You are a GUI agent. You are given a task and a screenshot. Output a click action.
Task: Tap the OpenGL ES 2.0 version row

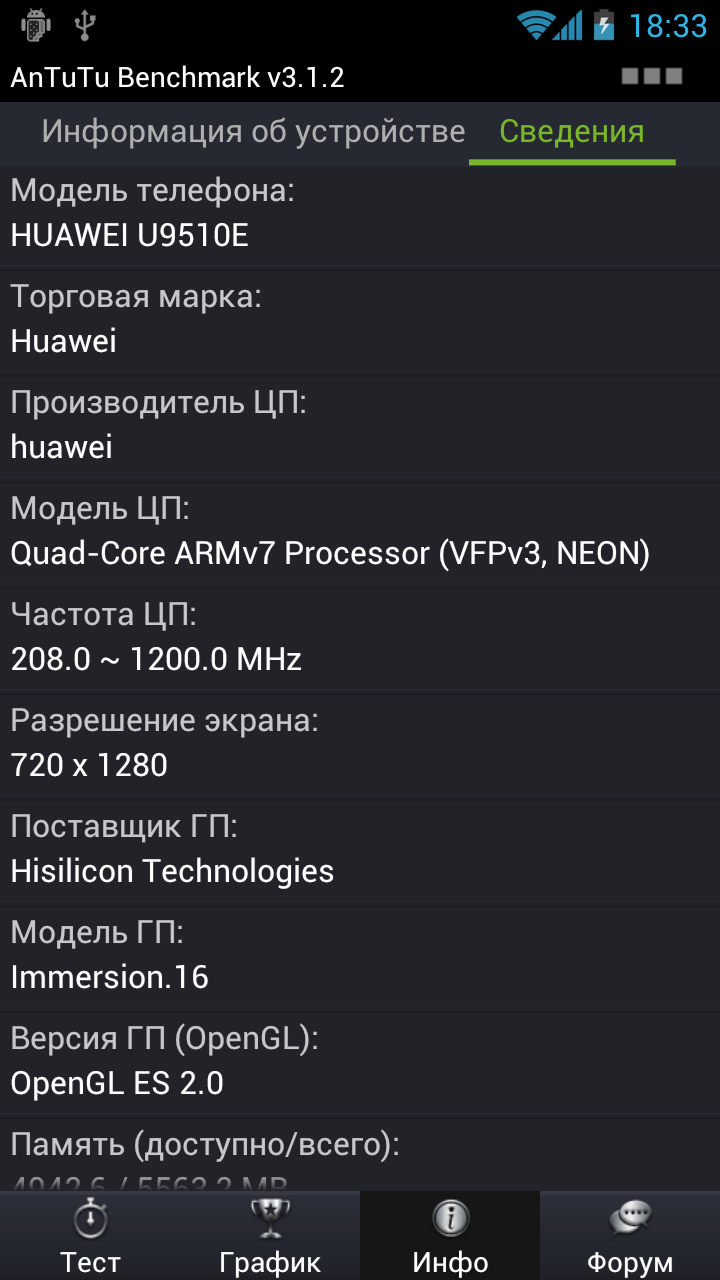click(360, 1063)
